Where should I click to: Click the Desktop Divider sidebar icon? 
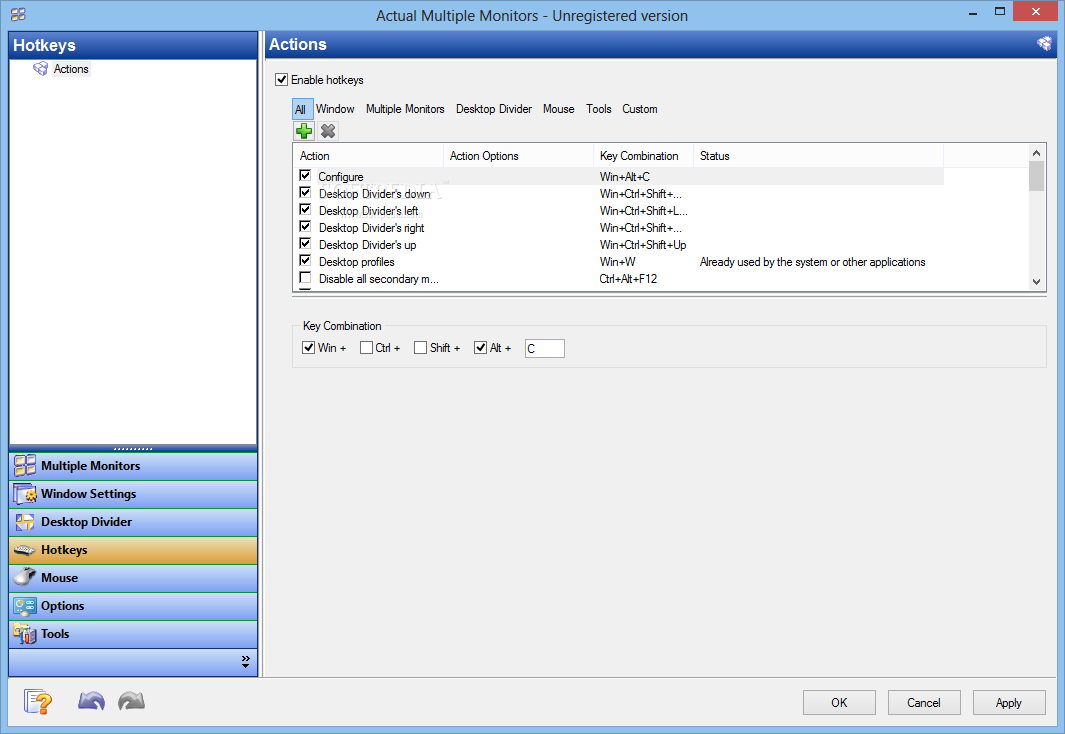click(25, 521)
